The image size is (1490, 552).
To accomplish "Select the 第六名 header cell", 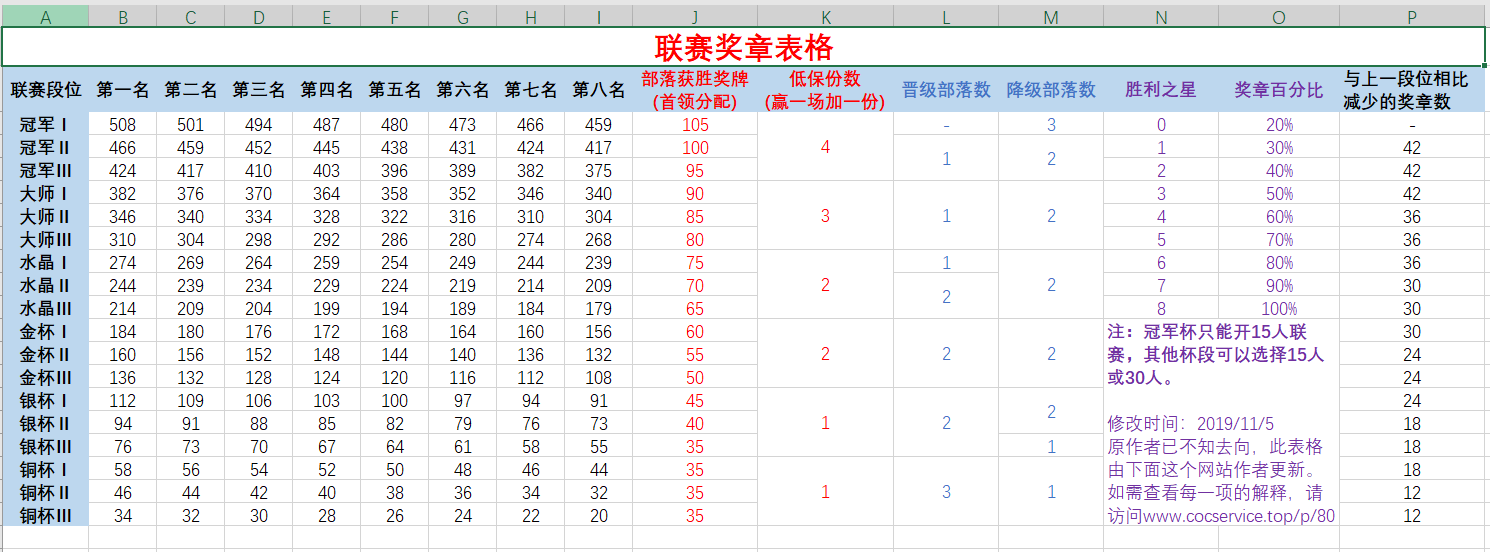I will pyautogui.click(x=463, y=90).
